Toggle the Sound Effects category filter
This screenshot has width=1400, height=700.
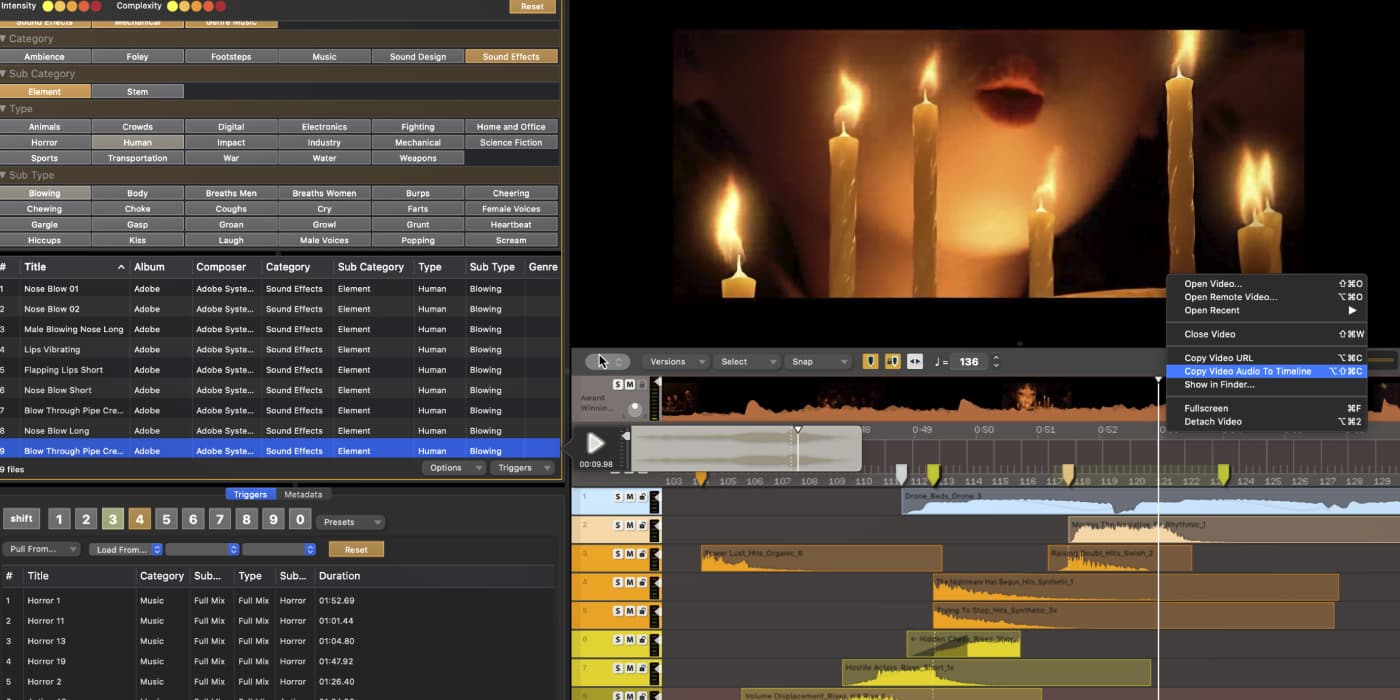tap(511, 57)
